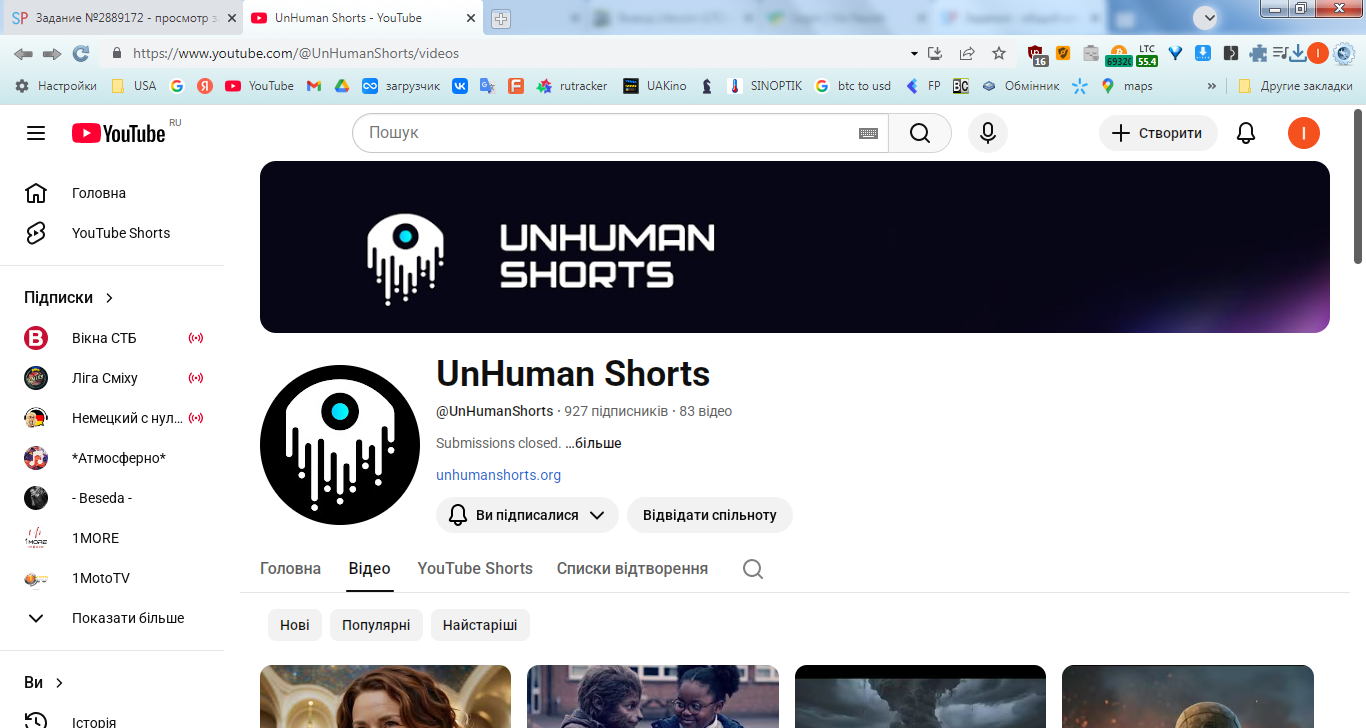1366x728 pixels.
Task: Click the UnHuman Shorts channel avatar
Action: point(340,445)
